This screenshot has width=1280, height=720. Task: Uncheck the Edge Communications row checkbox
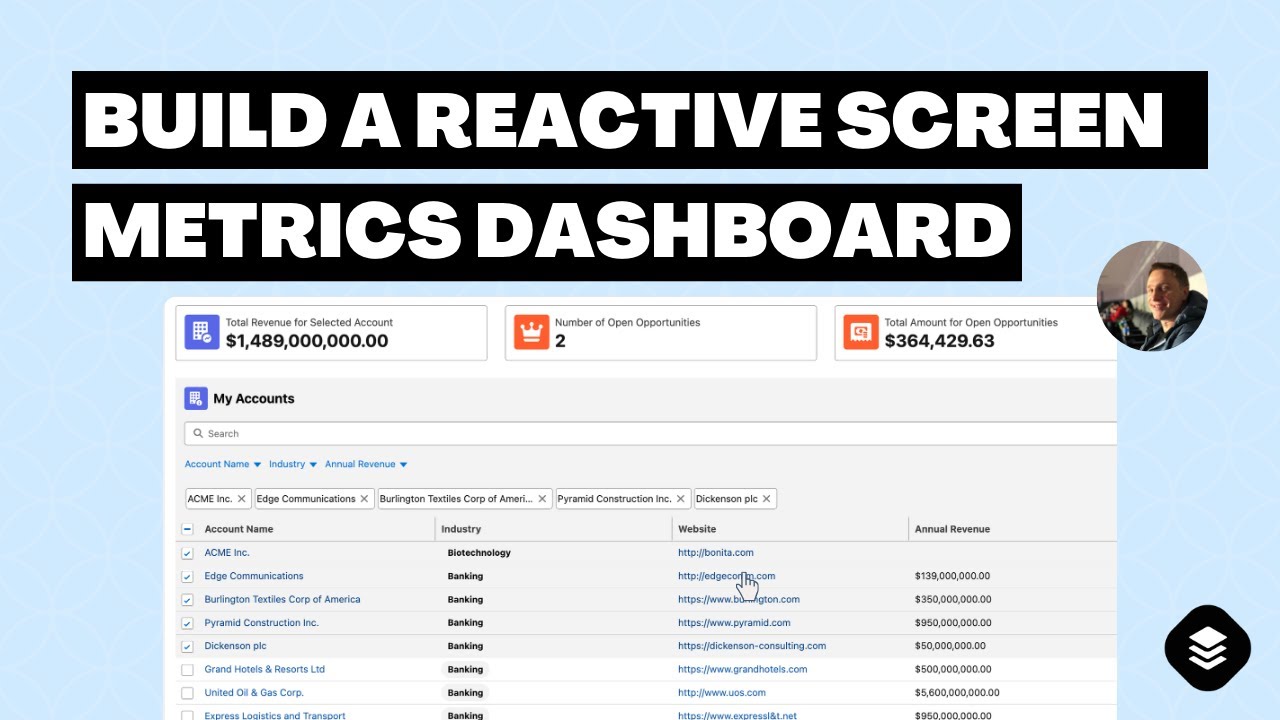point(187,577)
